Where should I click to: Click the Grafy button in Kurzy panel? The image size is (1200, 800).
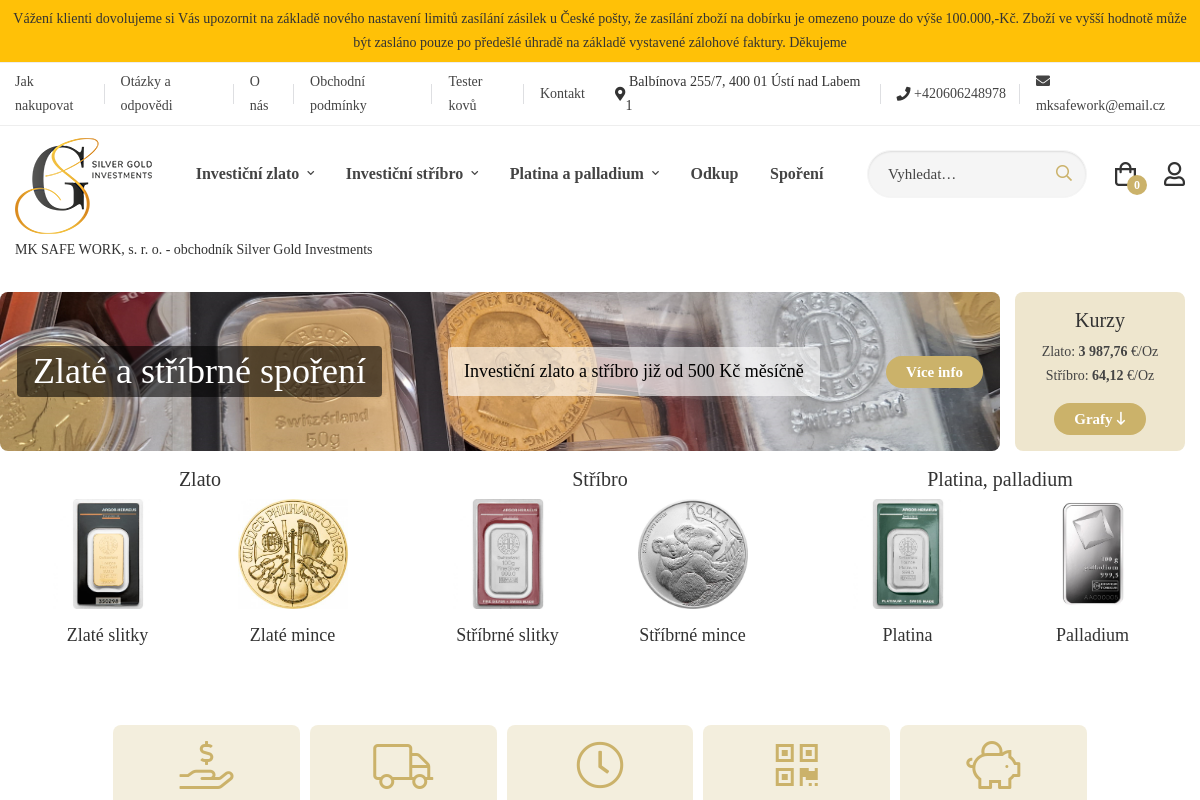[1100, 419]
